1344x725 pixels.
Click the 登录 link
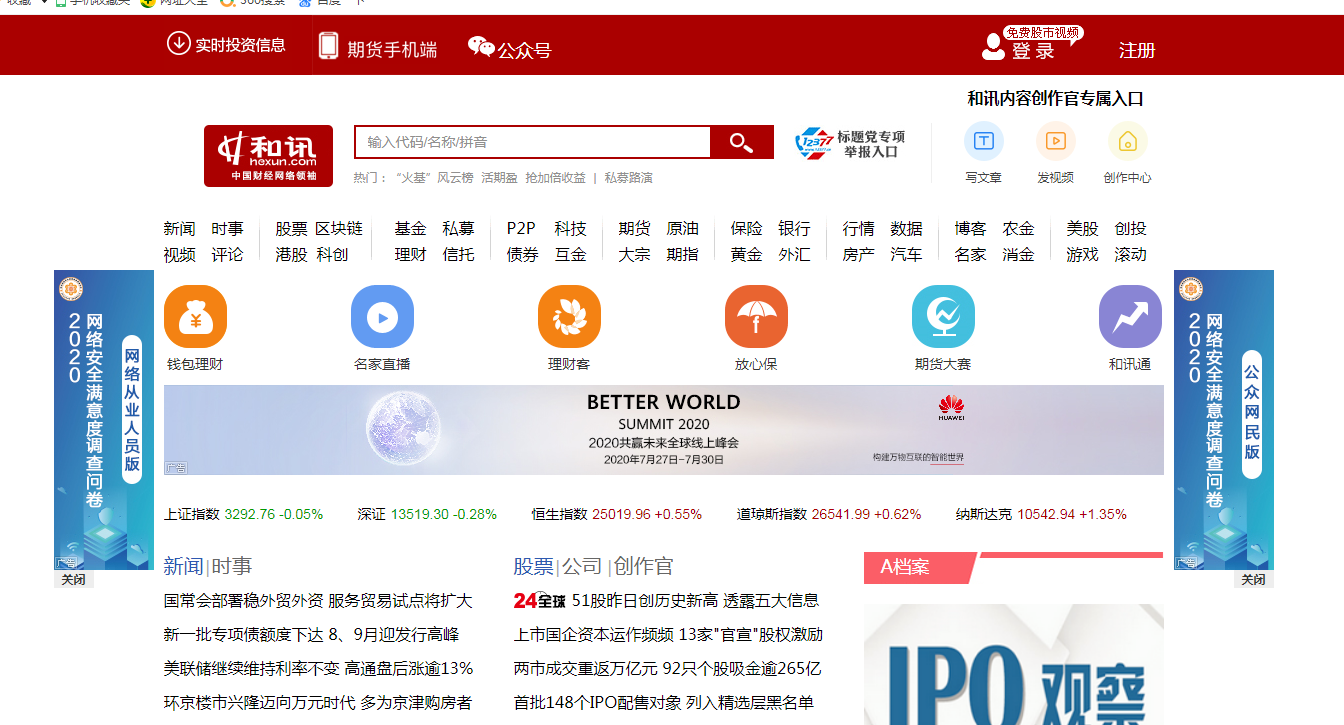pos(1033,51)
